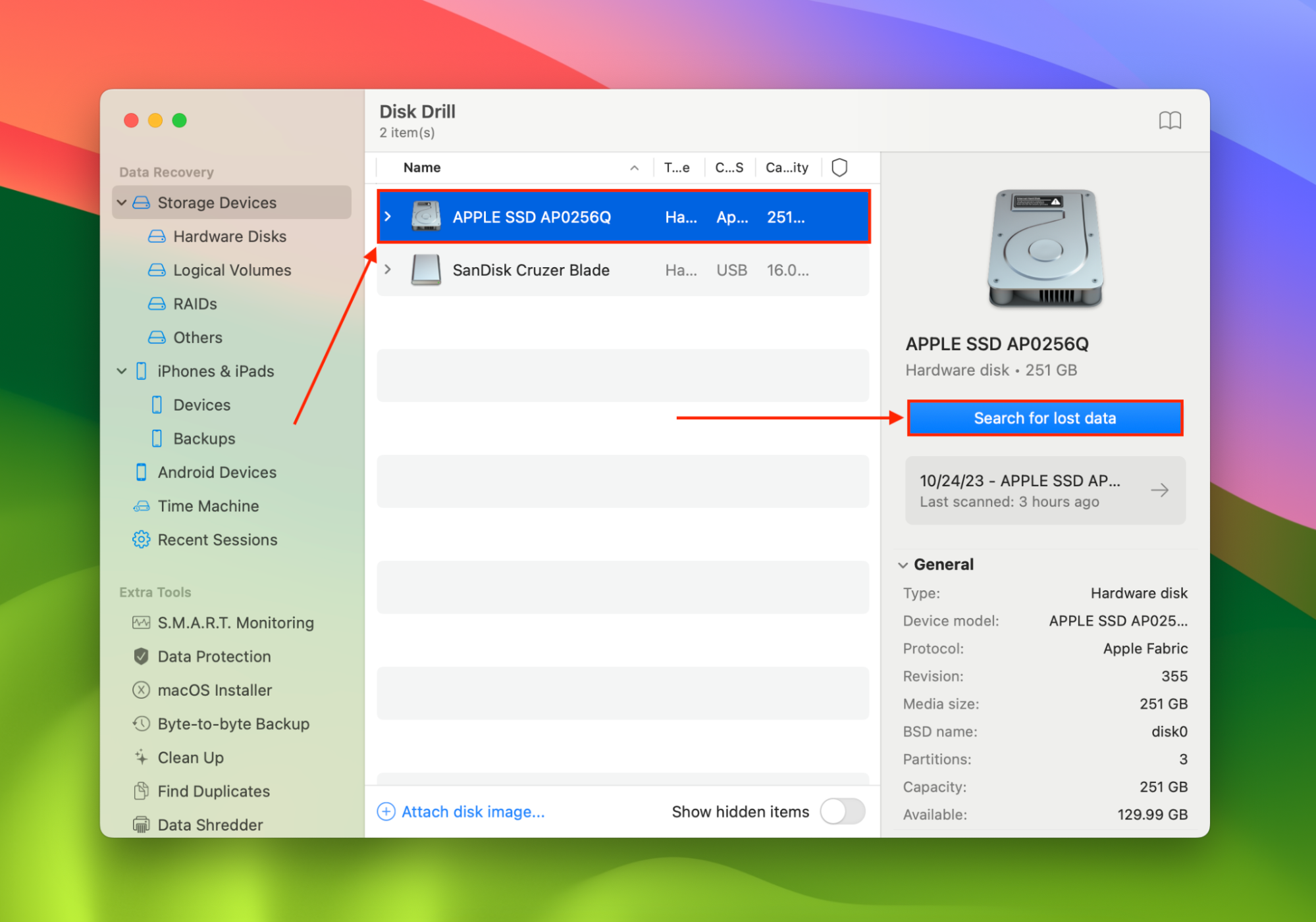Open Logical Volumes in the sidebar
The image size is (1316, 922).
(232, 270)
